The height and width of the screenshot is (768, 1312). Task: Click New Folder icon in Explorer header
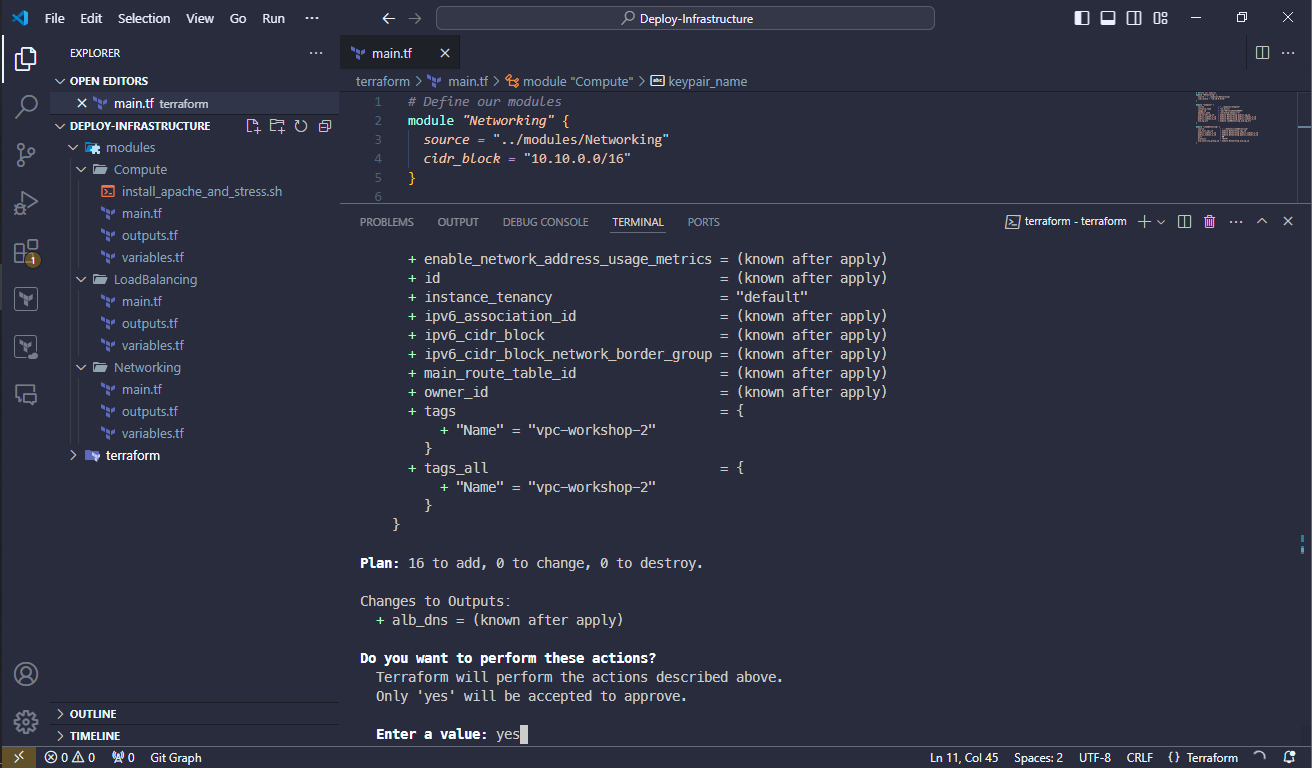point(277,126)
